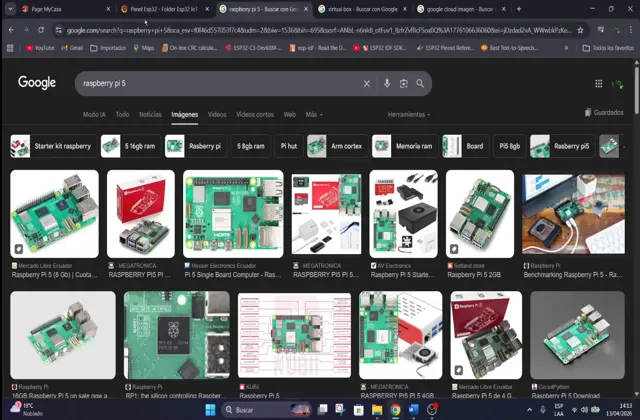Screen dimensions: 640x420
Task: Click the magnifier search button
Action: [x=420, y=84]
